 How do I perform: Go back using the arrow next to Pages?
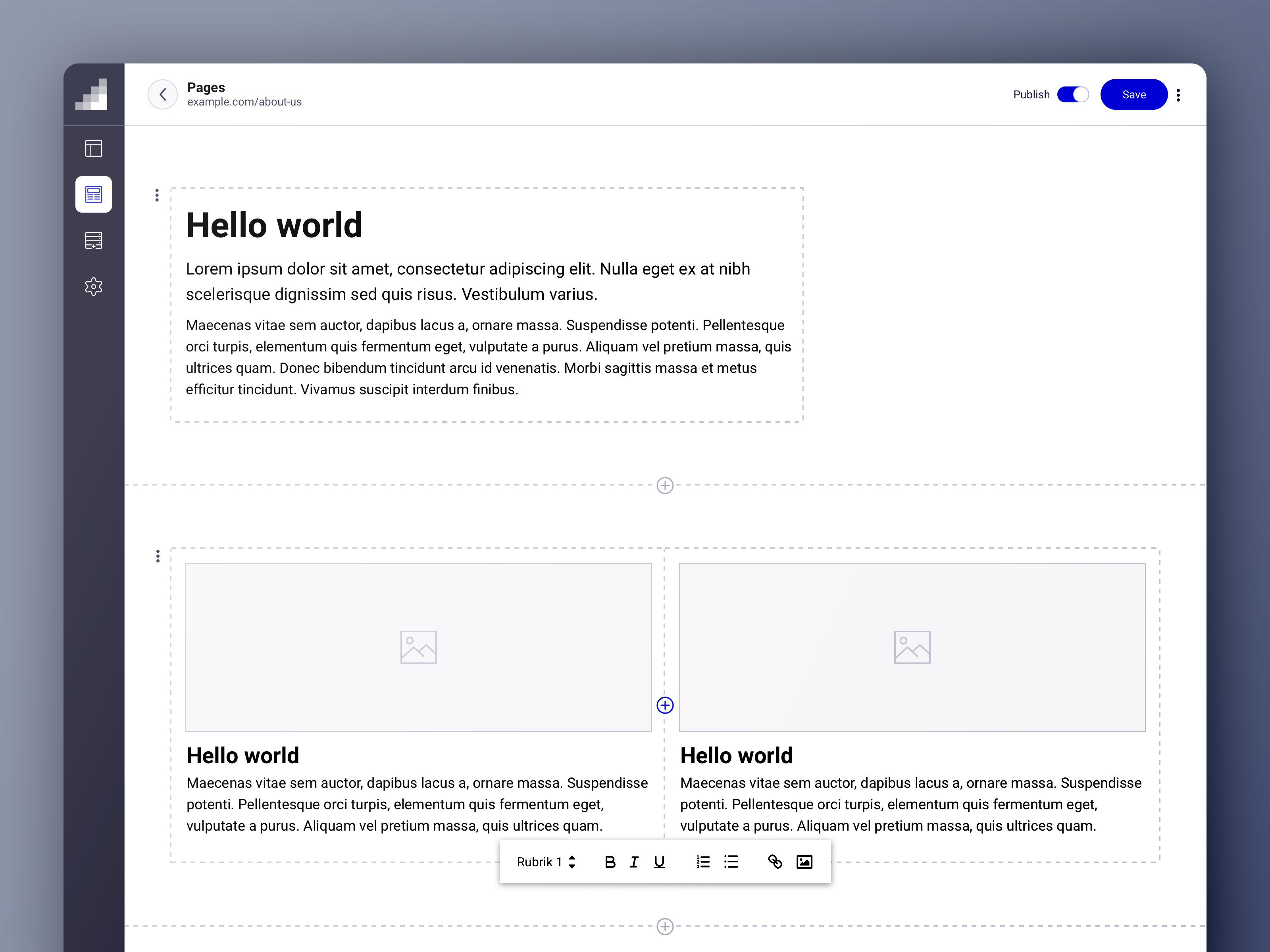click(x=162, y=94)
